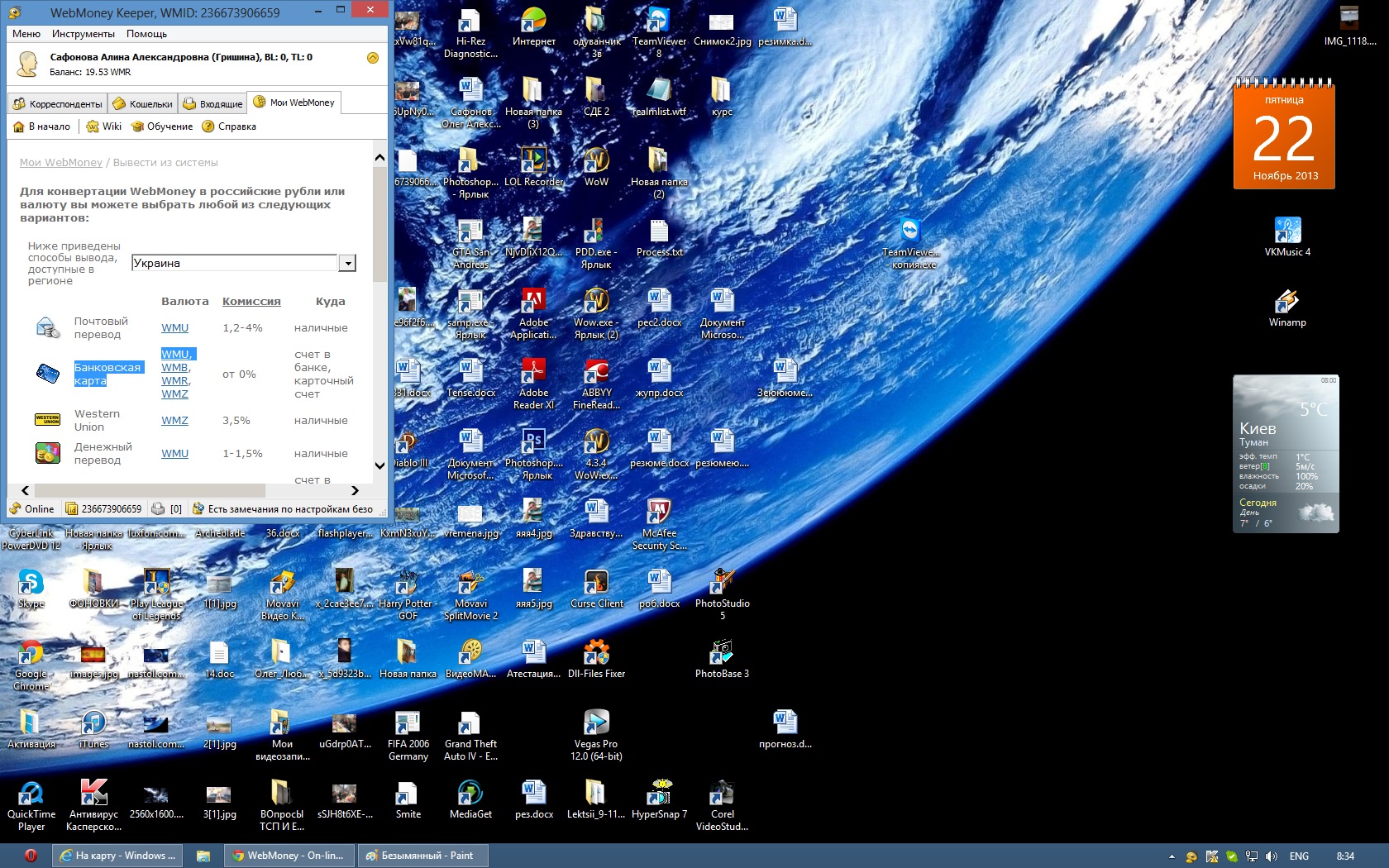Image resolution: width=1389 pixels, height=868 pixels.
Task: Open Skype from the desktop
Action: [x=31, y=584]
